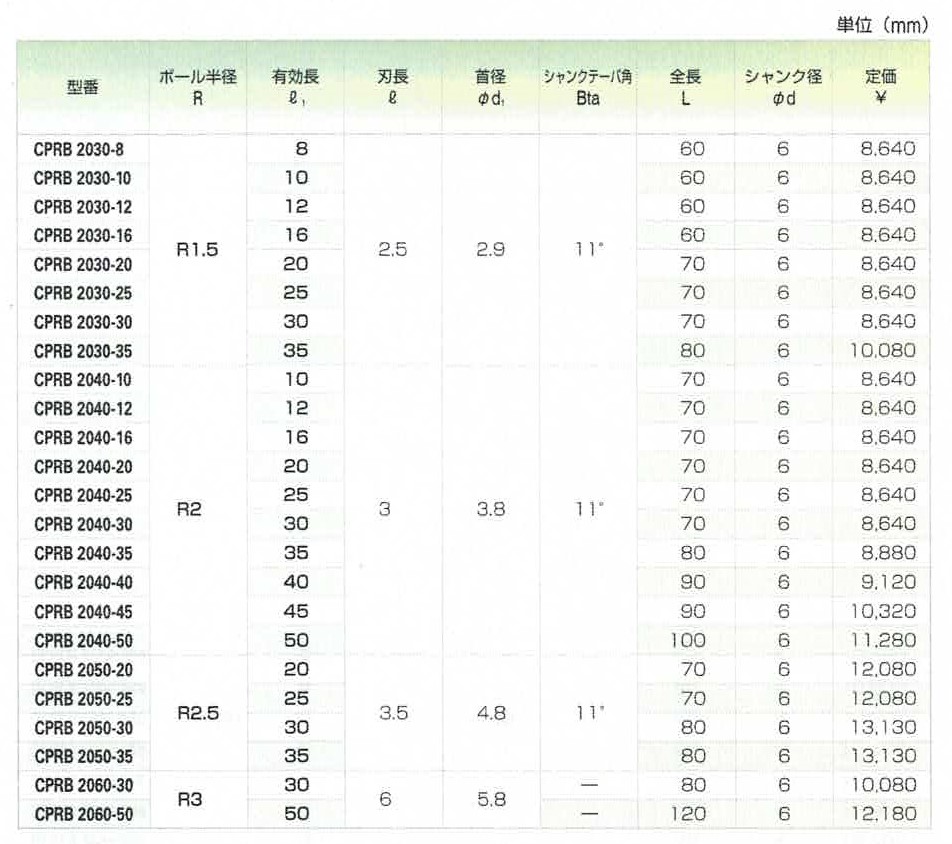Click taper angle 11° in R2.5 group

pos(589,712)
